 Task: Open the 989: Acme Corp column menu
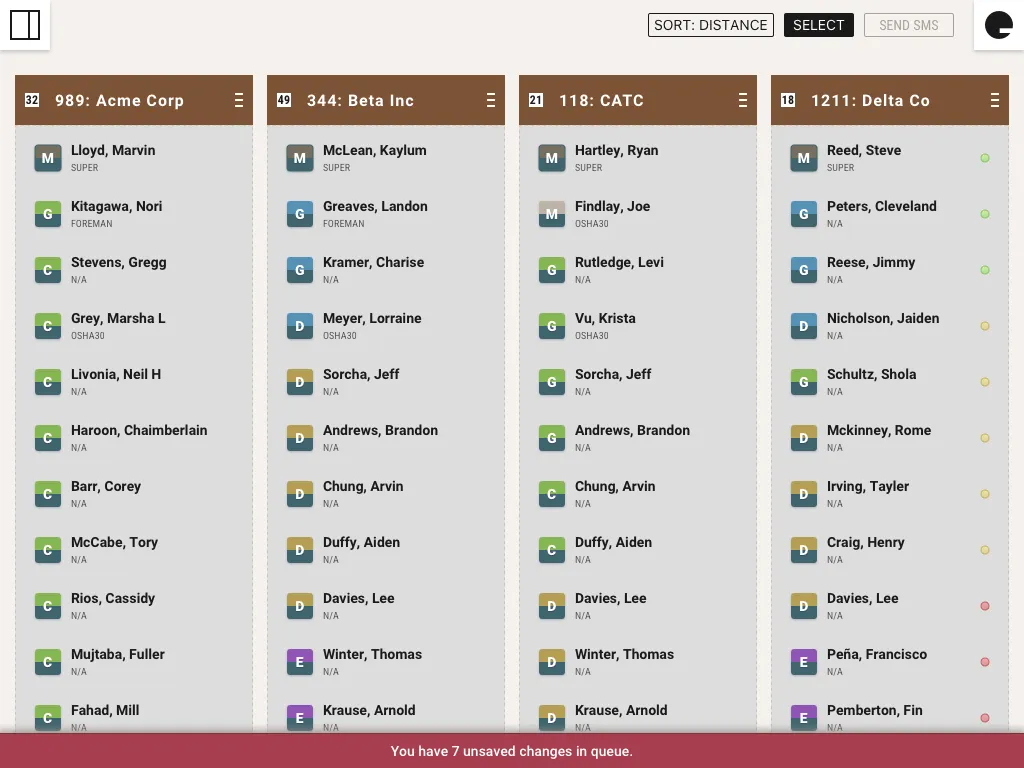pos(239,100)
